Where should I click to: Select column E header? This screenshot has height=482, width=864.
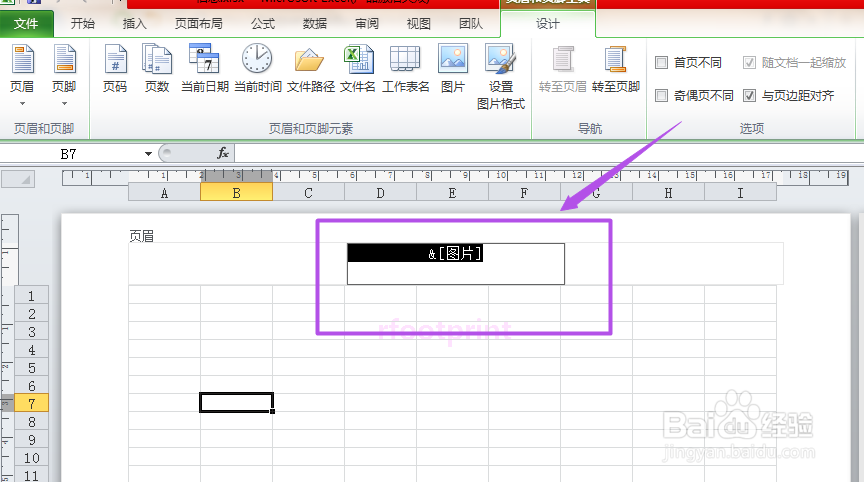click(x=452, y=193)
